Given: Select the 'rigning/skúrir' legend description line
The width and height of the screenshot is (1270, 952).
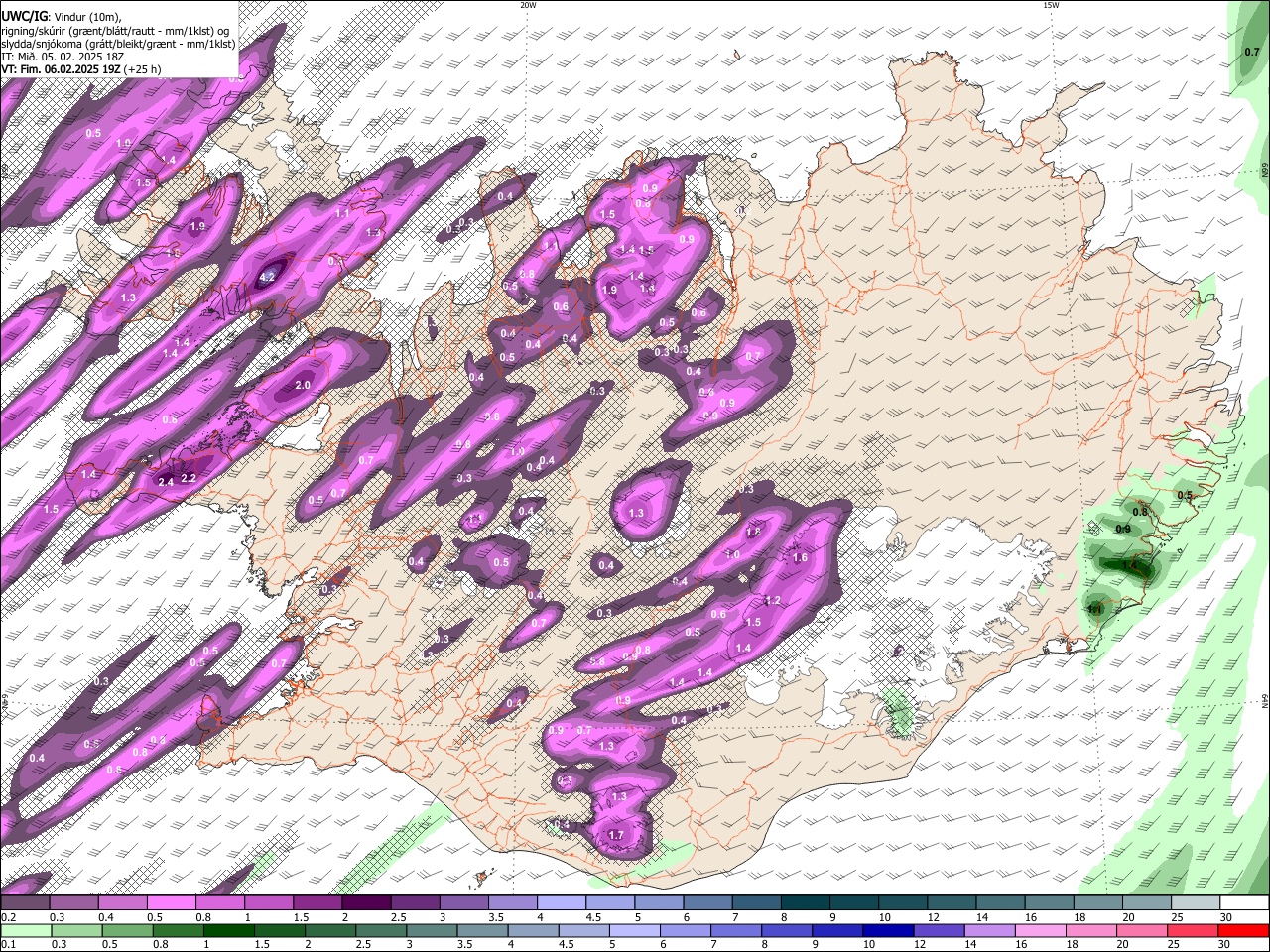Looking at the screenshot, I should [x=116, y=31].
